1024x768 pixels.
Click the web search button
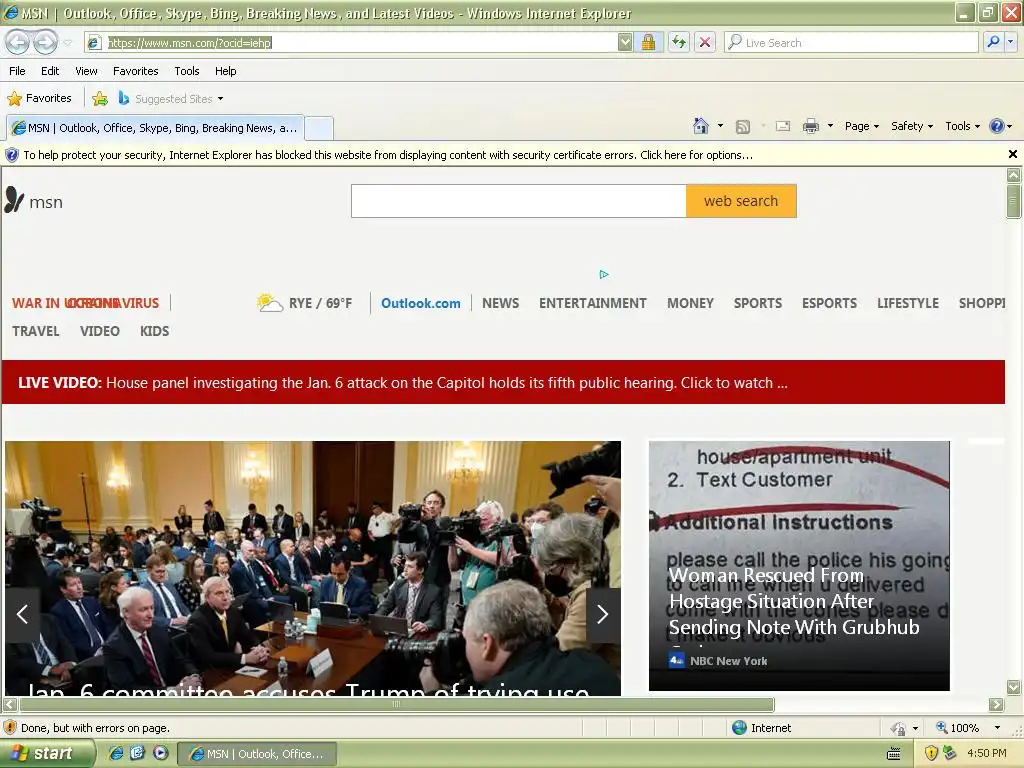click(741, 201)
